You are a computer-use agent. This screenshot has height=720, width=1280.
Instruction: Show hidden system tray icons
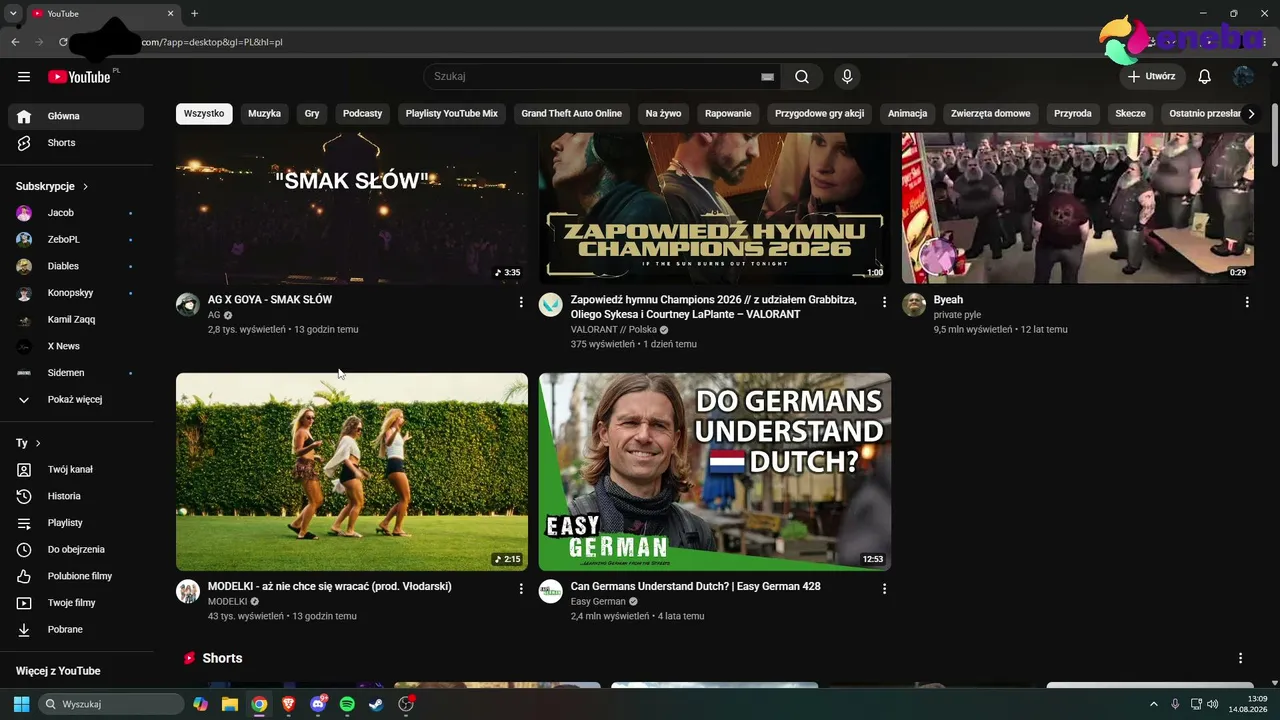(1153, 704)
